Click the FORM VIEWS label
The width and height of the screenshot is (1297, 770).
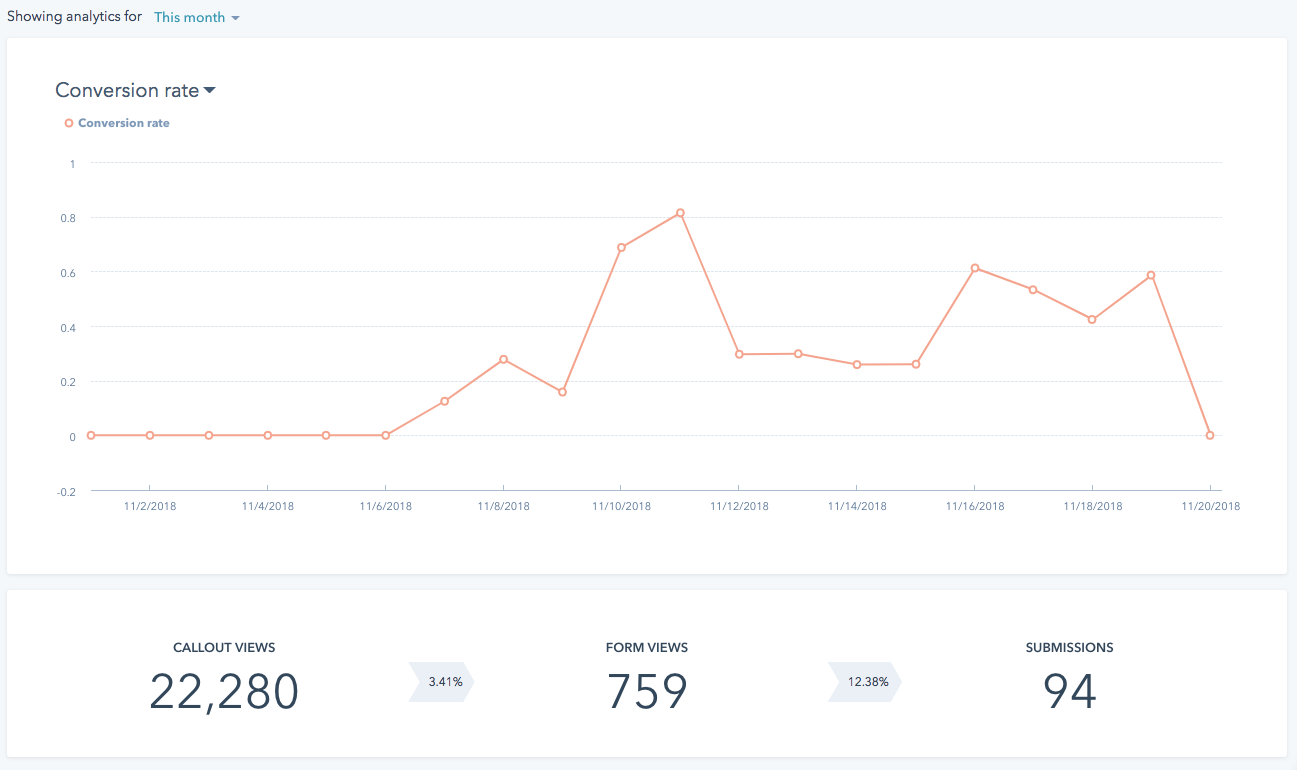point(647,648)
